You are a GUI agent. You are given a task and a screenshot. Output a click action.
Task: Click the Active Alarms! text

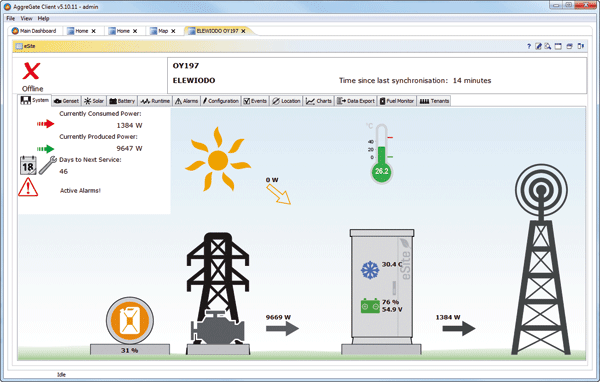pos(80,191)
